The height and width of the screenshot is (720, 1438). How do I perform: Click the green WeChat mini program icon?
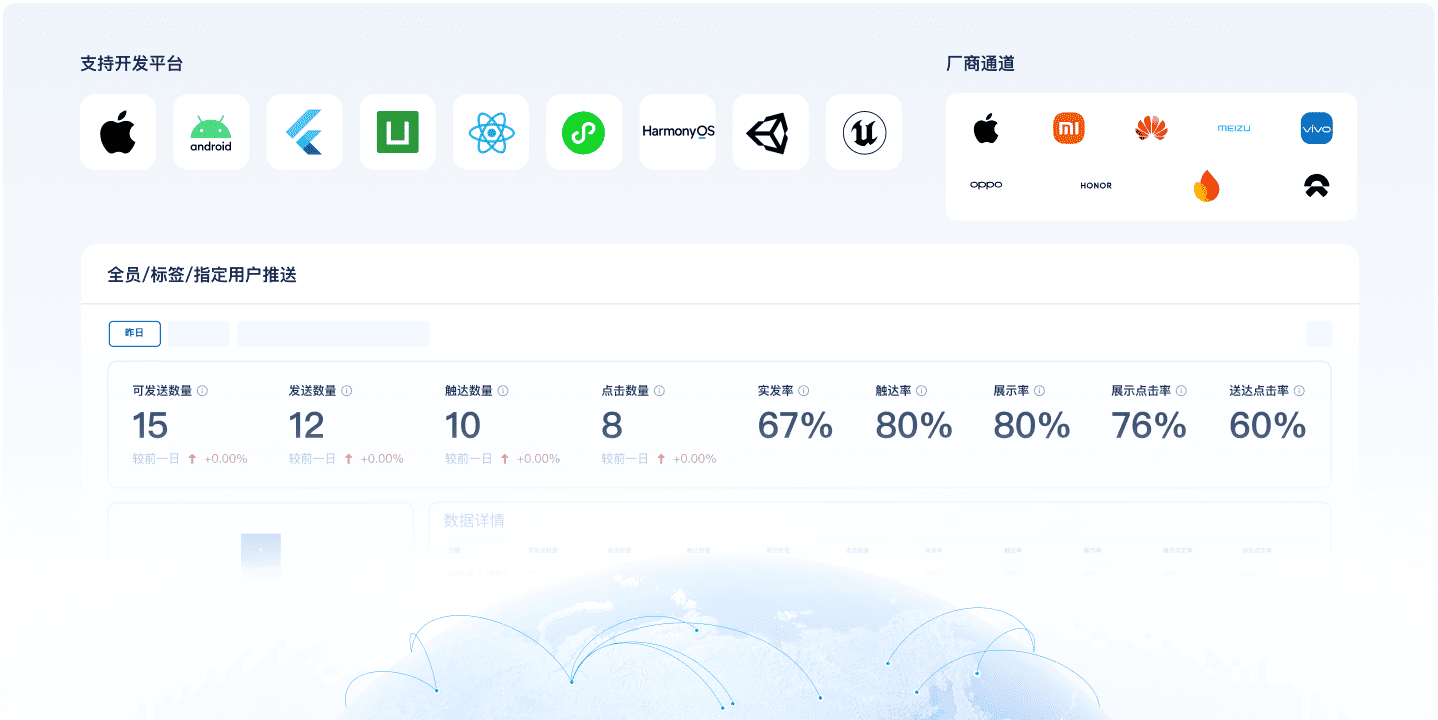pyautogui.click(x=583, y=132)
